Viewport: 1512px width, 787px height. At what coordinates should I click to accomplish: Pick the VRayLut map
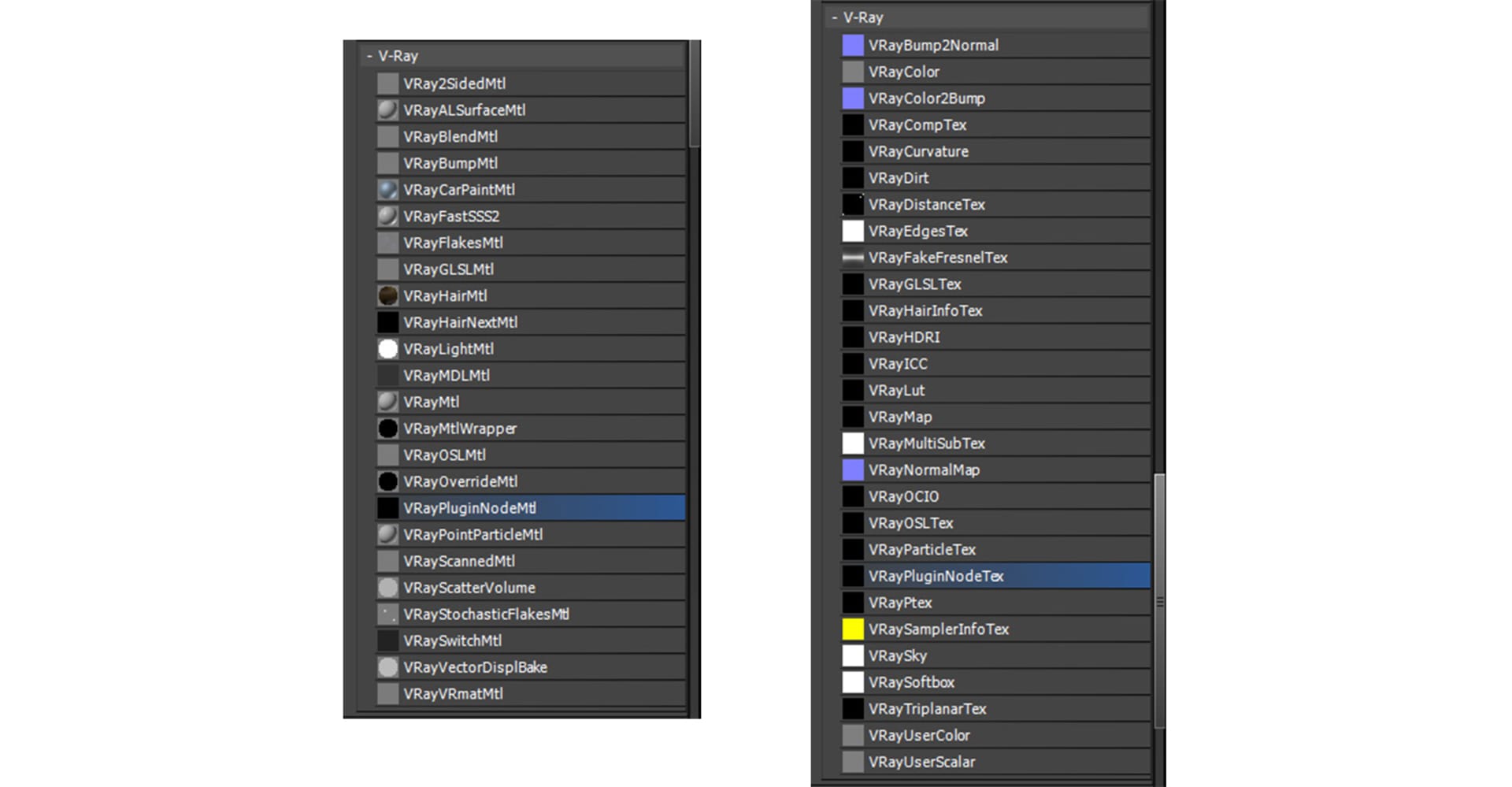(996, 390)
